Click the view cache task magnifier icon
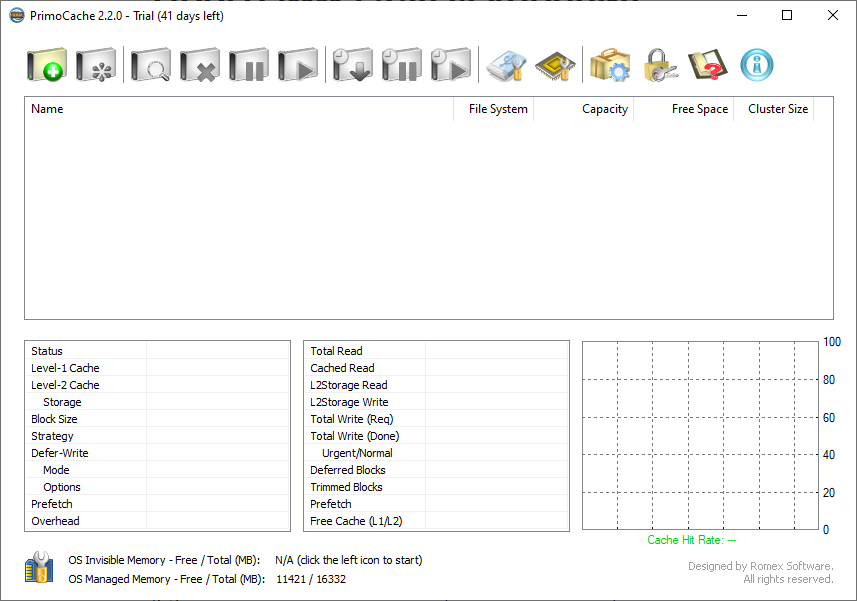 tap(151, 65)
